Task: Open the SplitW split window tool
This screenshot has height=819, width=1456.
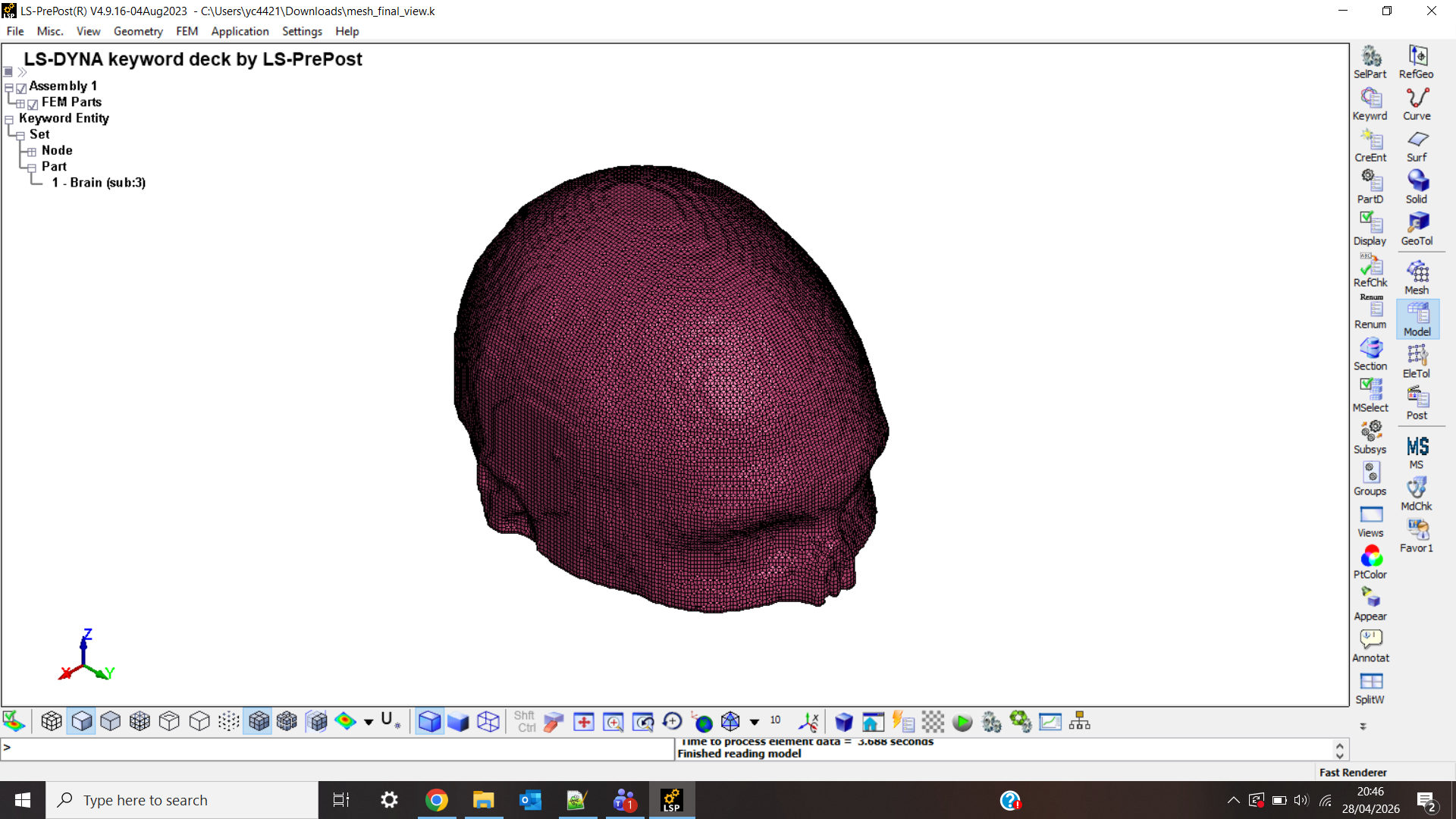Action: pyautogui.click(x=1370, y=688)
